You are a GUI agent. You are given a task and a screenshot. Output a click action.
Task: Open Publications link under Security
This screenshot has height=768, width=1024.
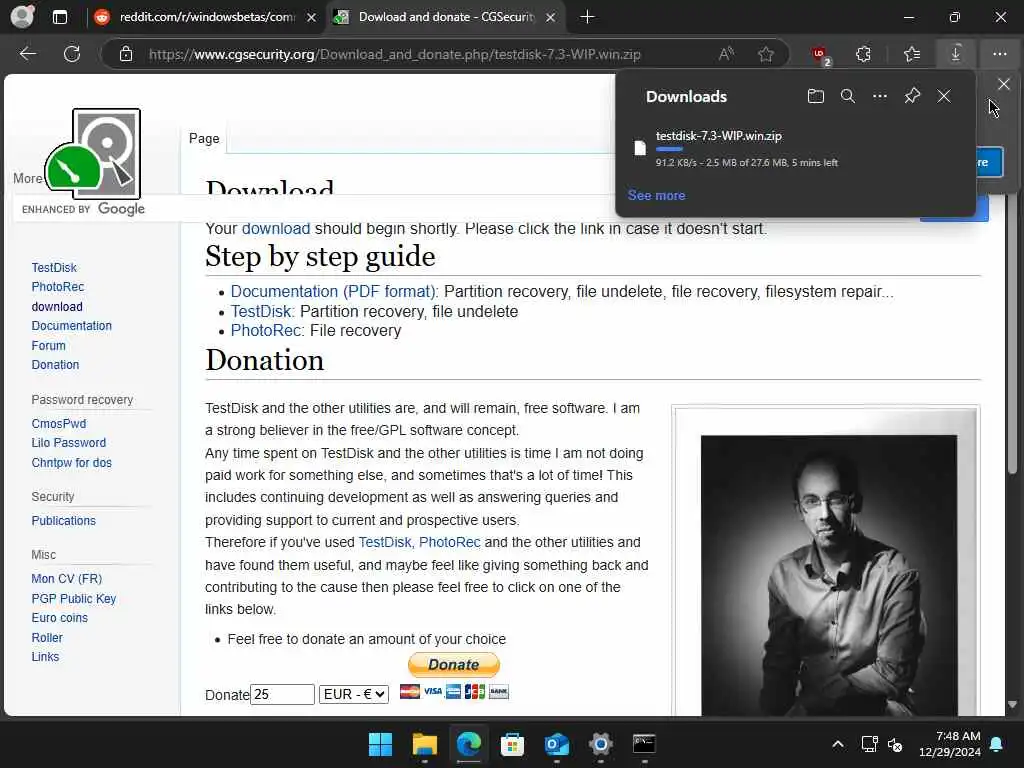(x=63, y=520)
